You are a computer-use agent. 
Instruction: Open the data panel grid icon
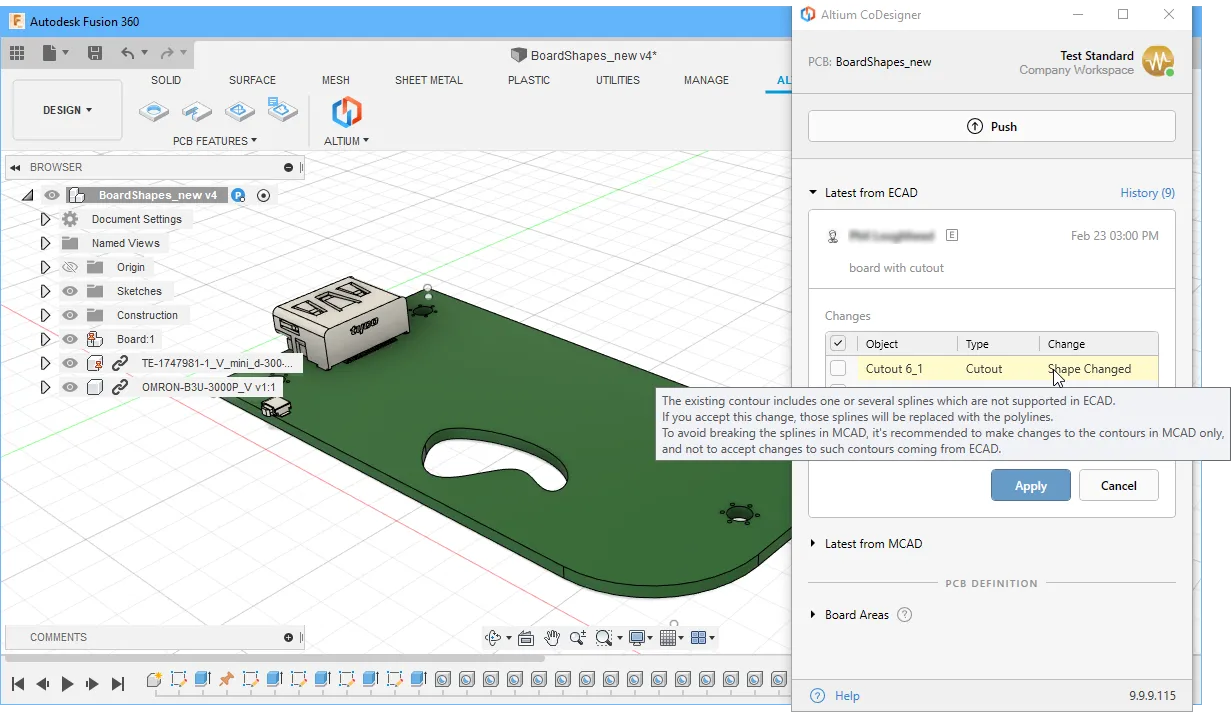pos(17,53)
